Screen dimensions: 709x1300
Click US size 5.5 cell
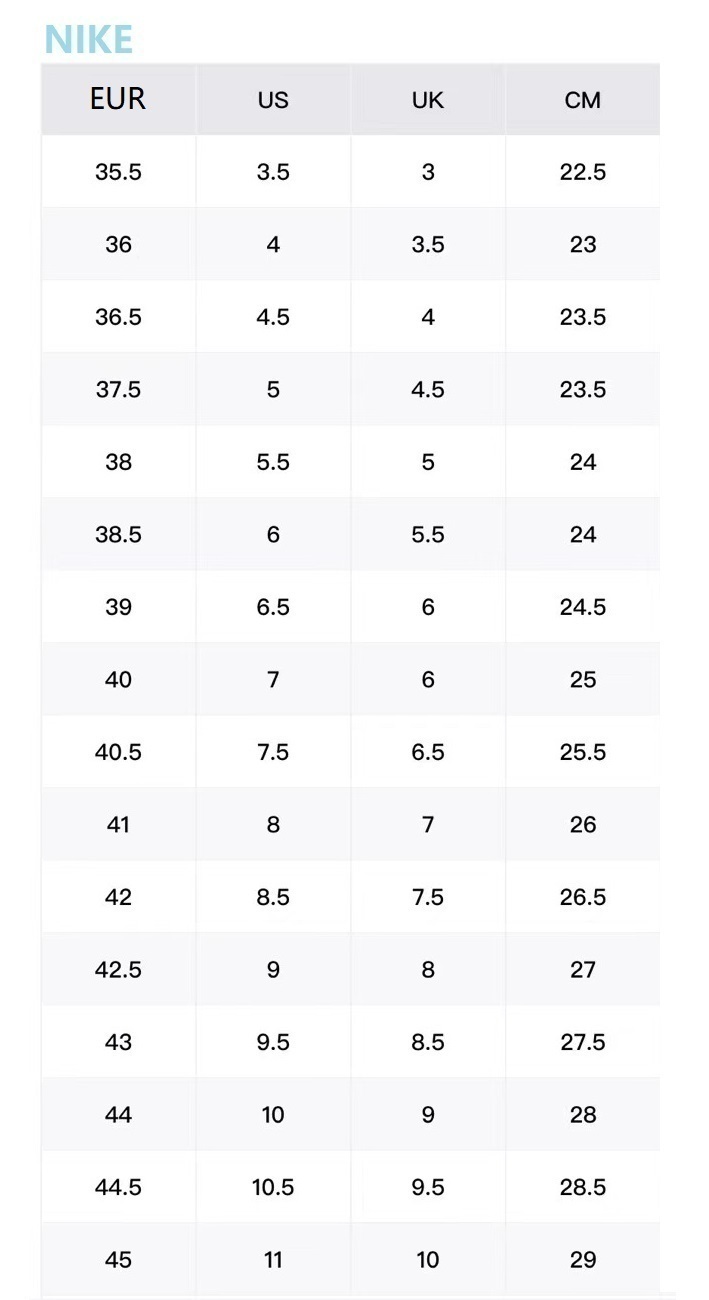coord(273,462)
